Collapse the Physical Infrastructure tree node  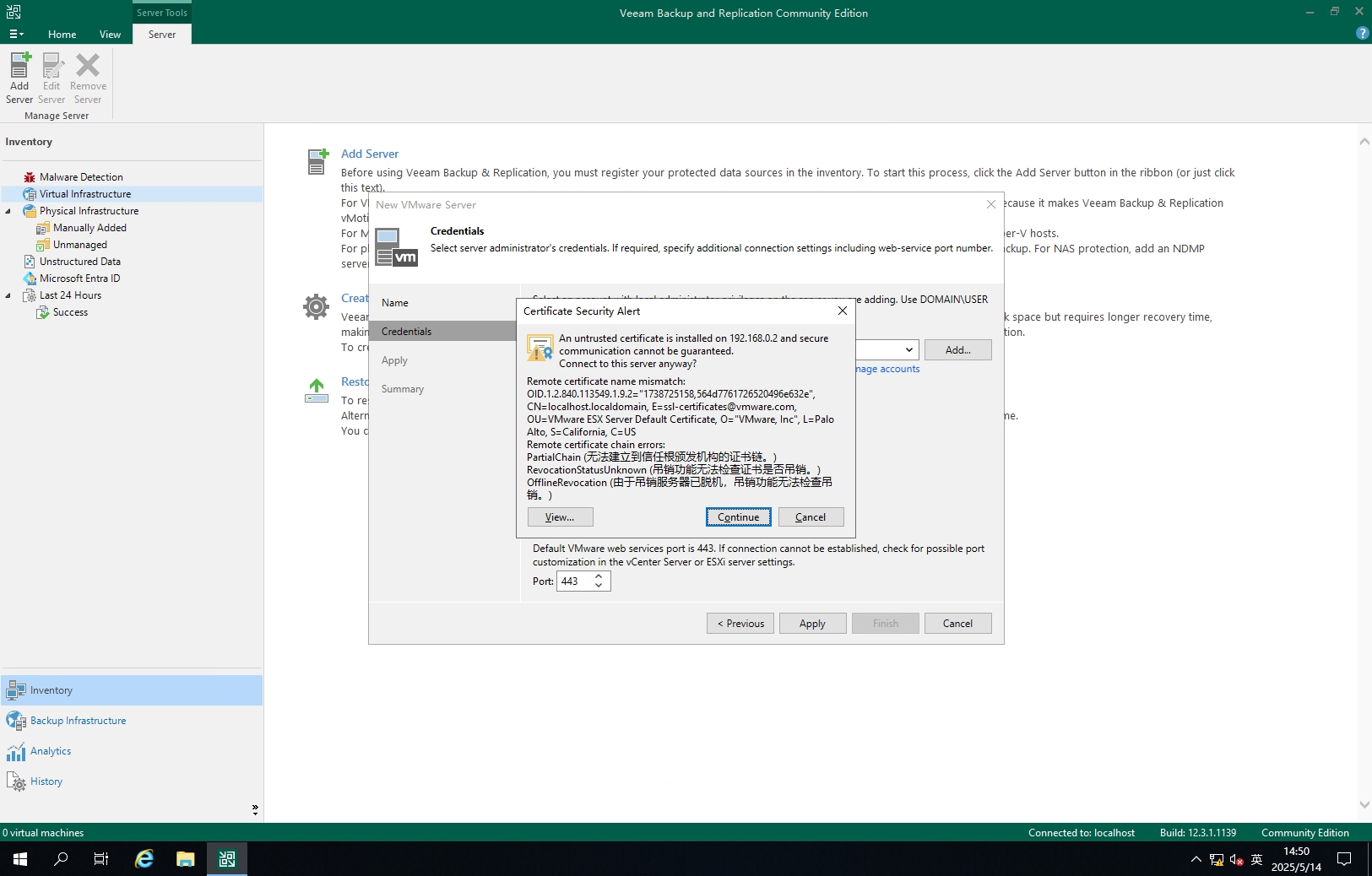pos(8,211)
